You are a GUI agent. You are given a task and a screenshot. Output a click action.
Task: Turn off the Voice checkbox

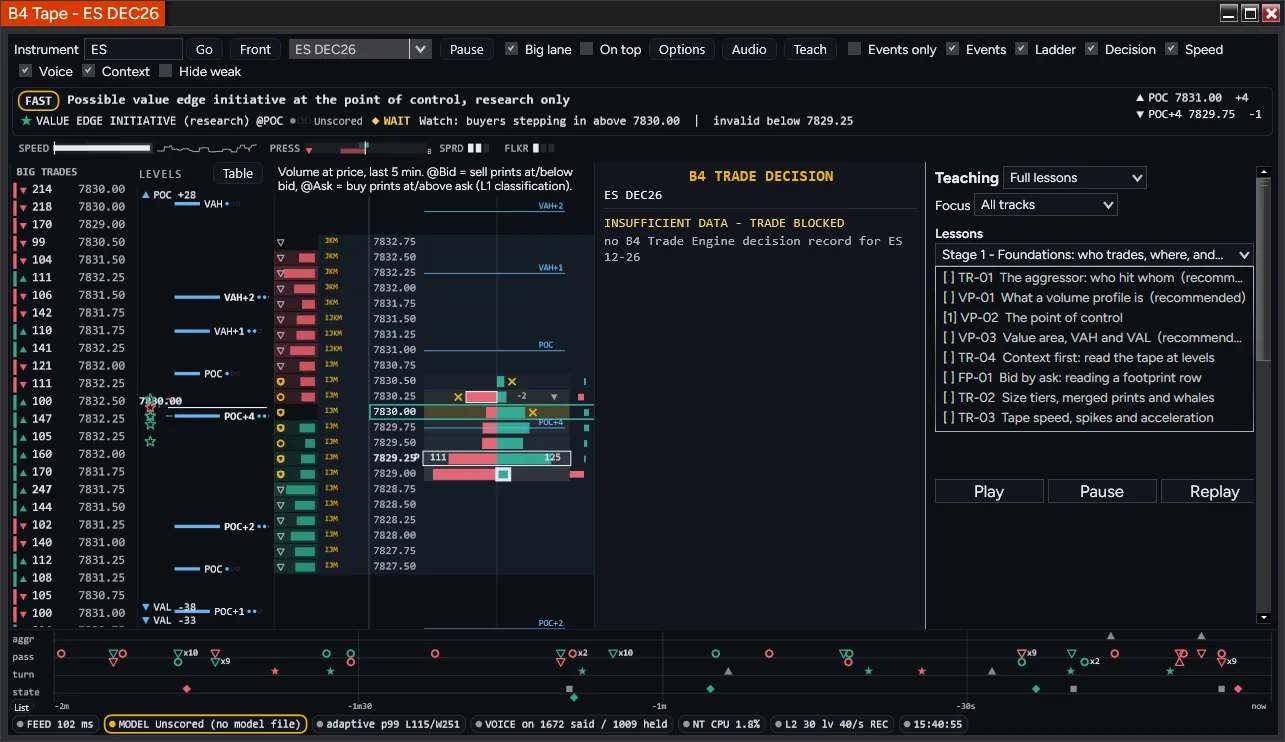click(26, 71)
